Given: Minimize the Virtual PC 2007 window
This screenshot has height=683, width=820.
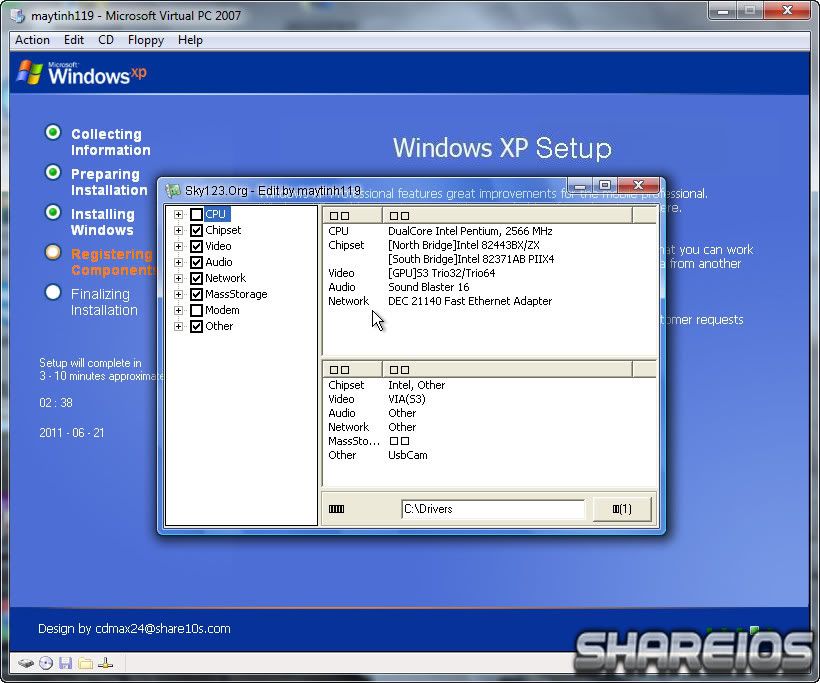Looking at the screenshot, I should [723, 11].
